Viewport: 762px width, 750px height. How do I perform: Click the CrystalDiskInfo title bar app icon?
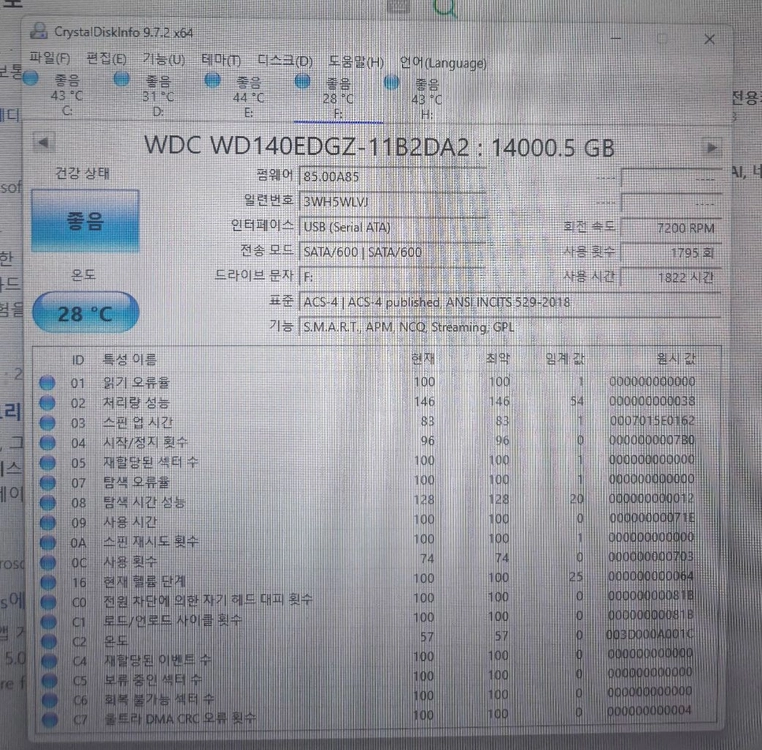coord(39,31)
